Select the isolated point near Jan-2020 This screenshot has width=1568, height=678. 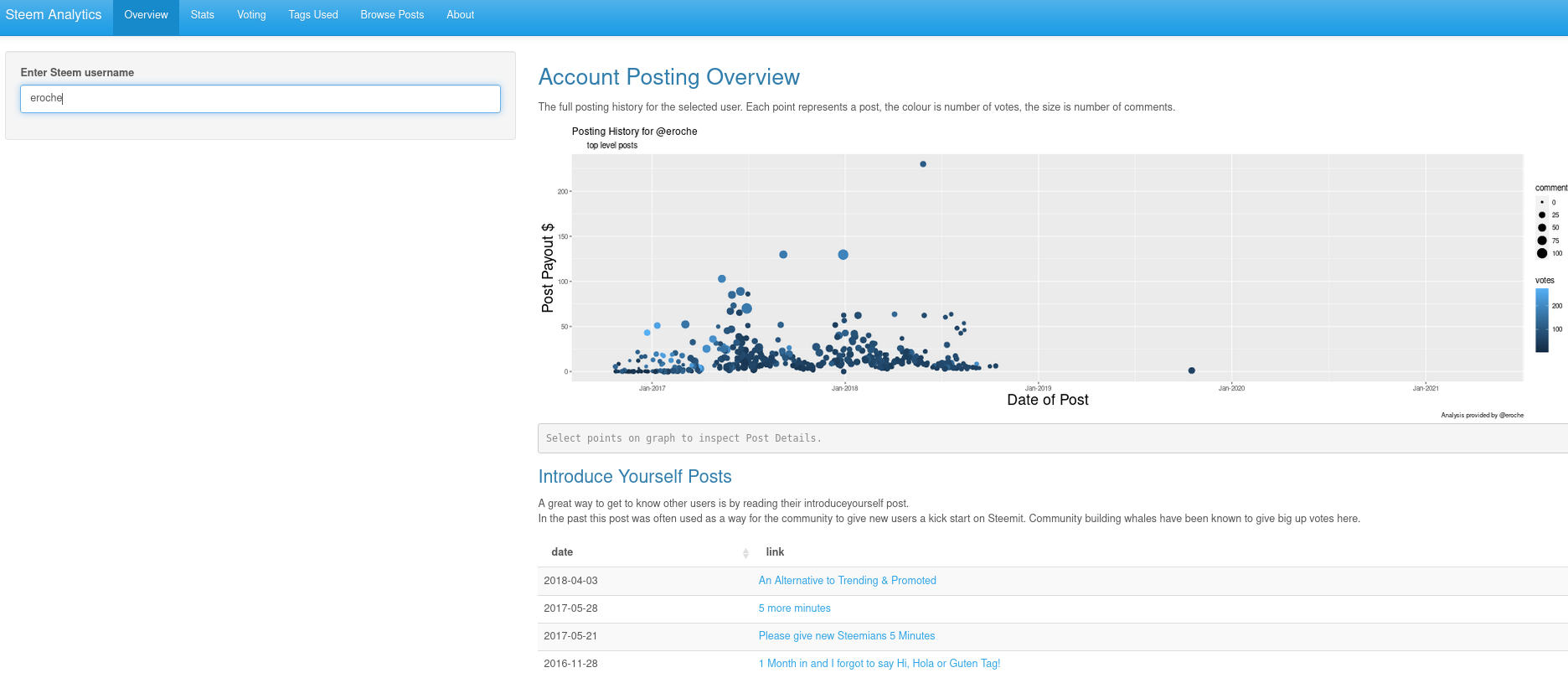point(1192,370)
